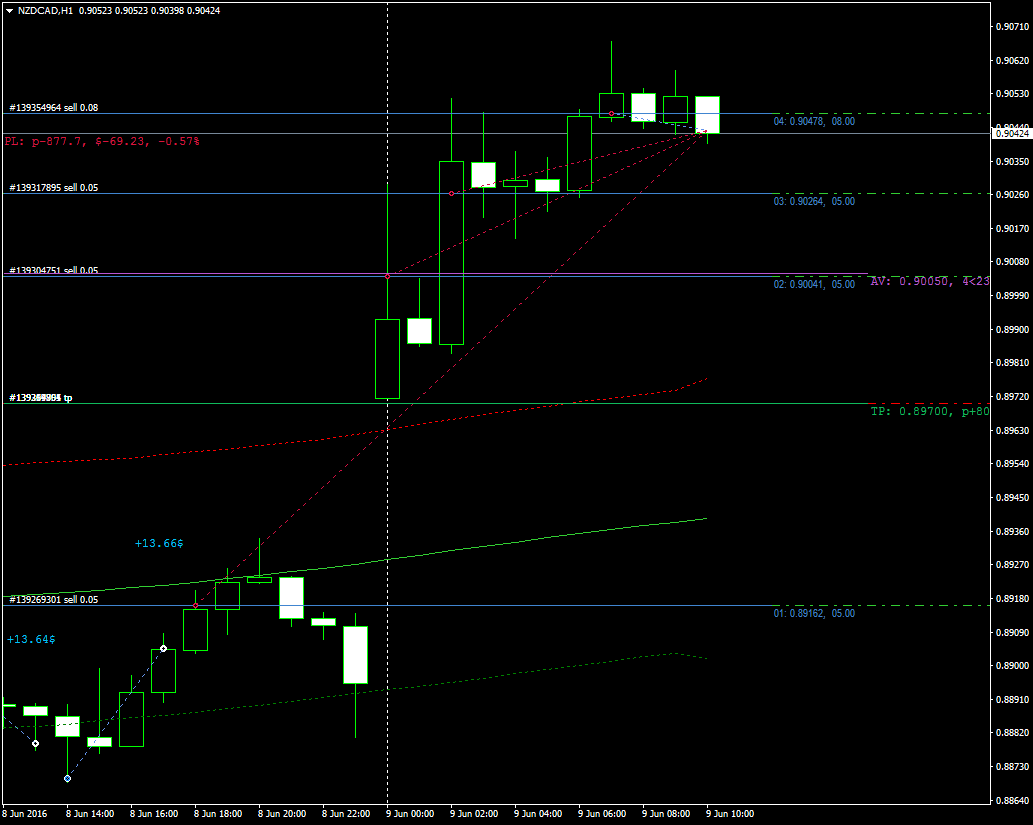
Task: Click level label 03: 0.90264, 05.00
Action: [814, 201]
